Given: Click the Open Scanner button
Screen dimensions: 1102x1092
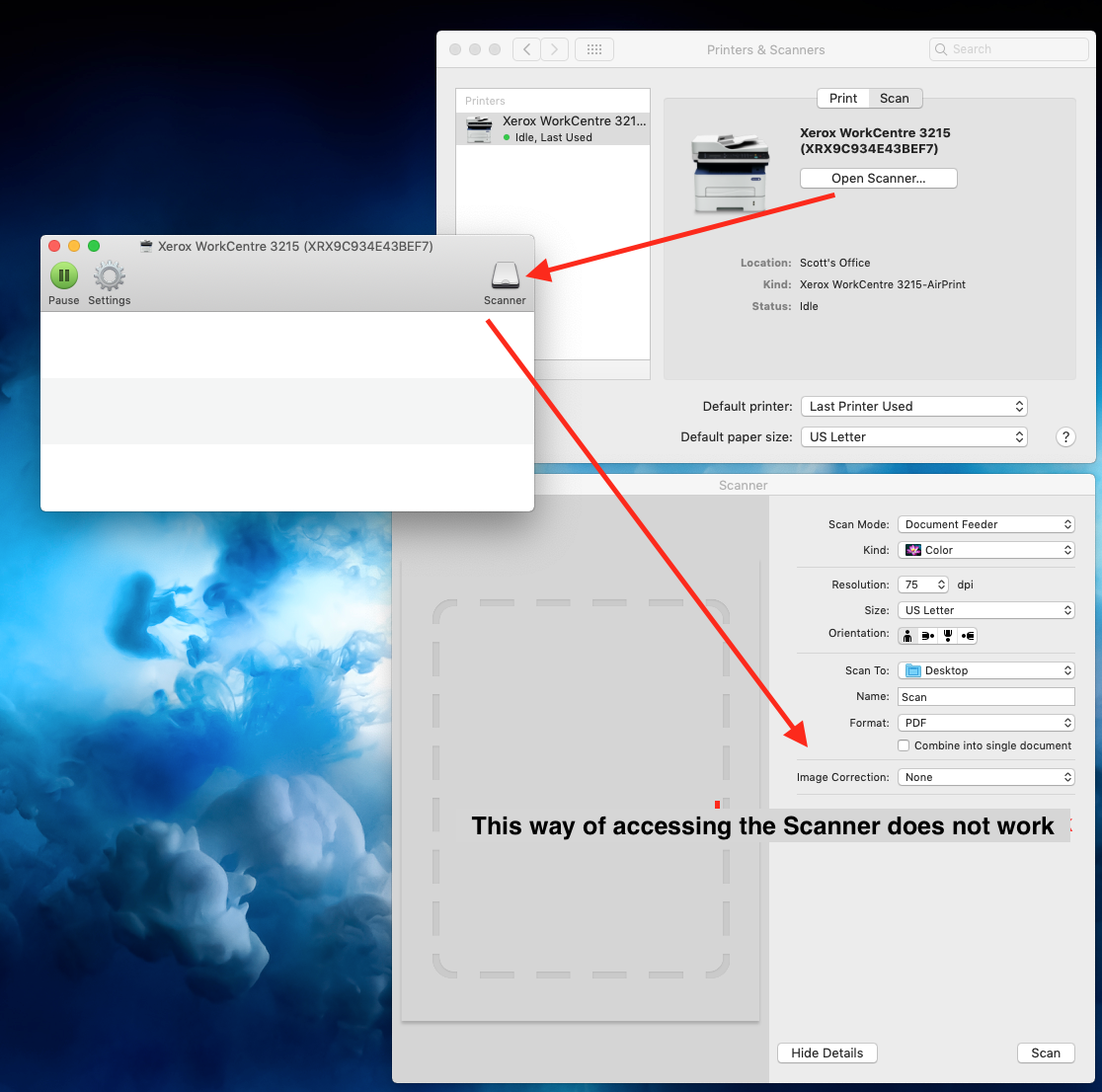Looking at the screenshot, I should (878, 179).
